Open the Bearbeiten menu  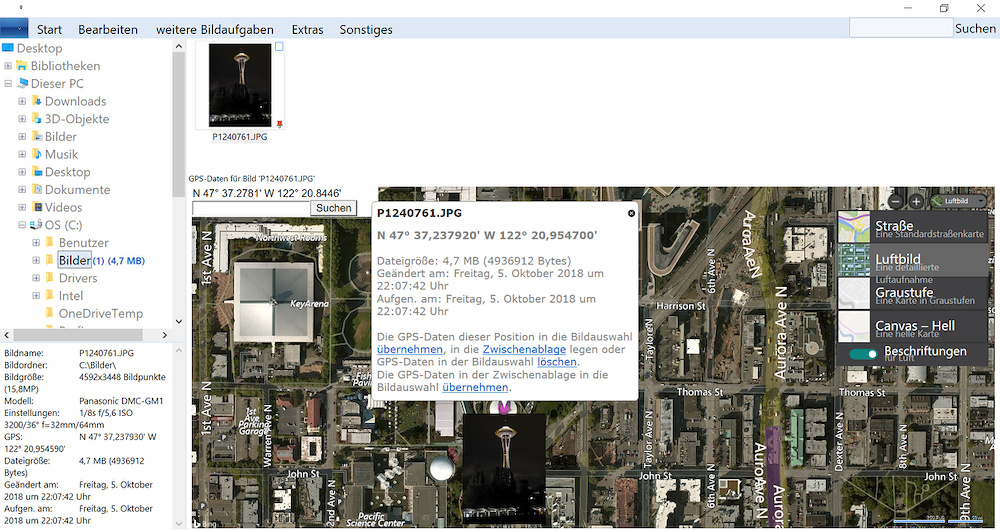(108, 29)
